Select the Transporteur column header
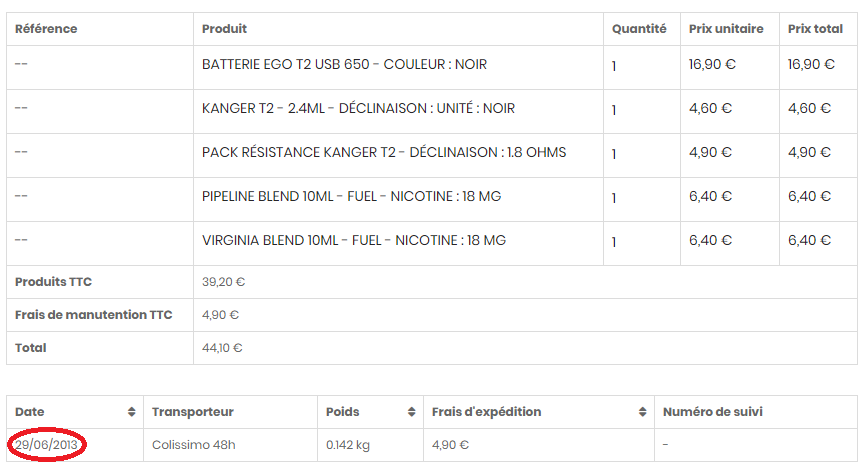This screenshot has width=865, height=475. [193, 412]
